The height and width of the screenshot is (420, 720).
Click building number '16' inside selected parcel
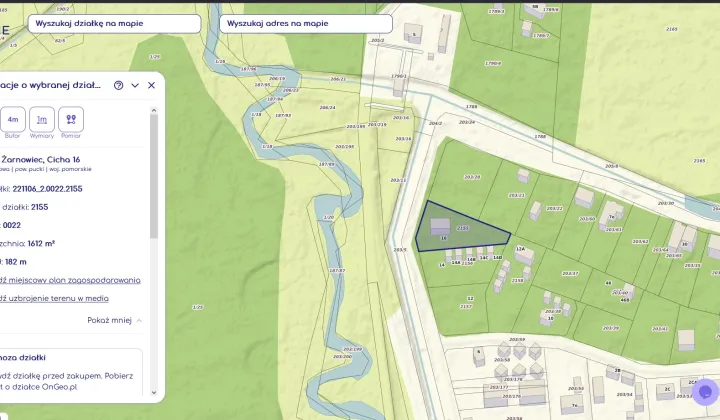click(x=444, y=238)
